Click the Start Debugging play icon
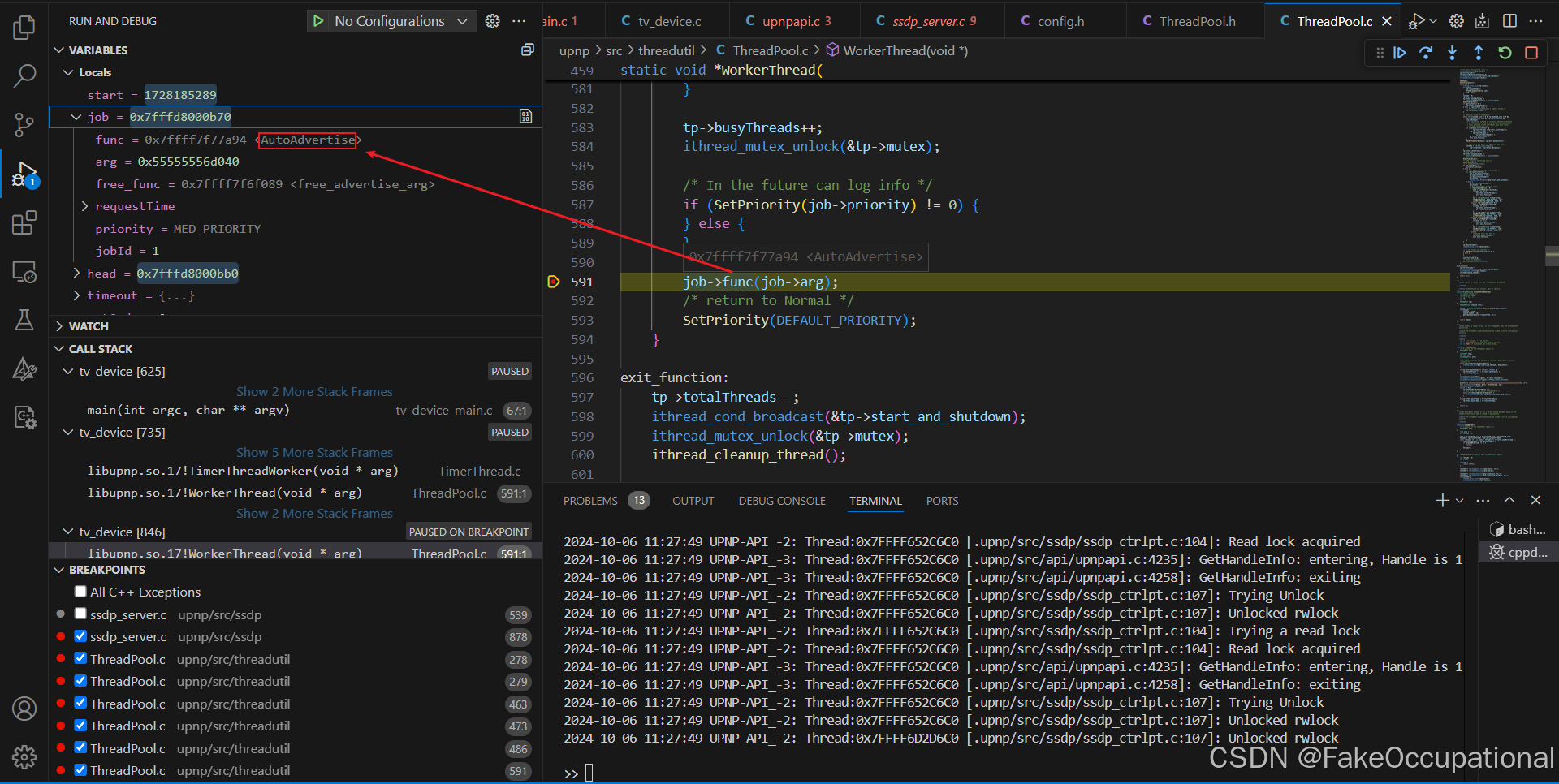This screenshot has height=784, width=1559. 318,21
